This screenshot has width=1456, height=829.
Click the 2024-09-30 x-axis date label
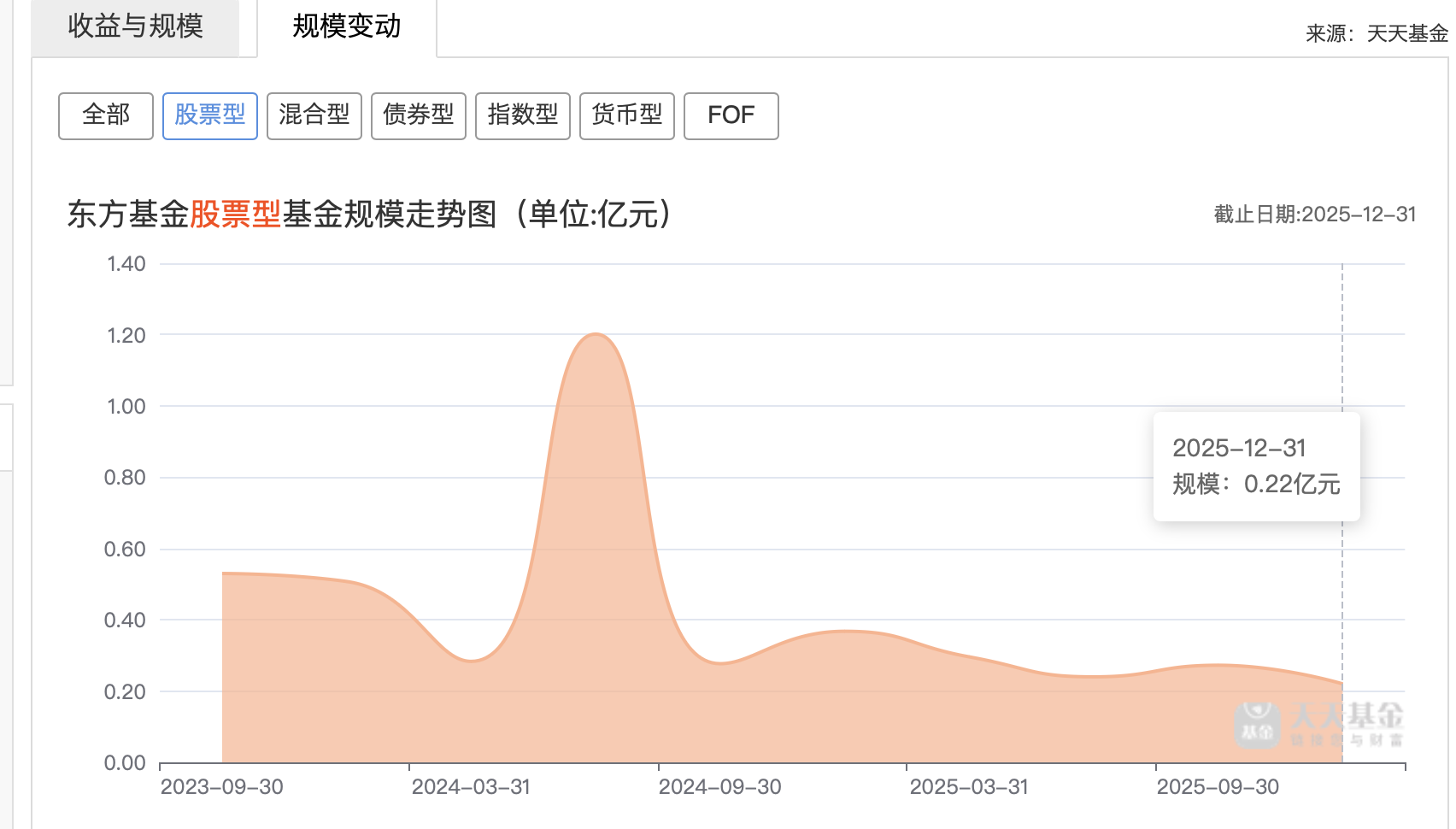720,787
